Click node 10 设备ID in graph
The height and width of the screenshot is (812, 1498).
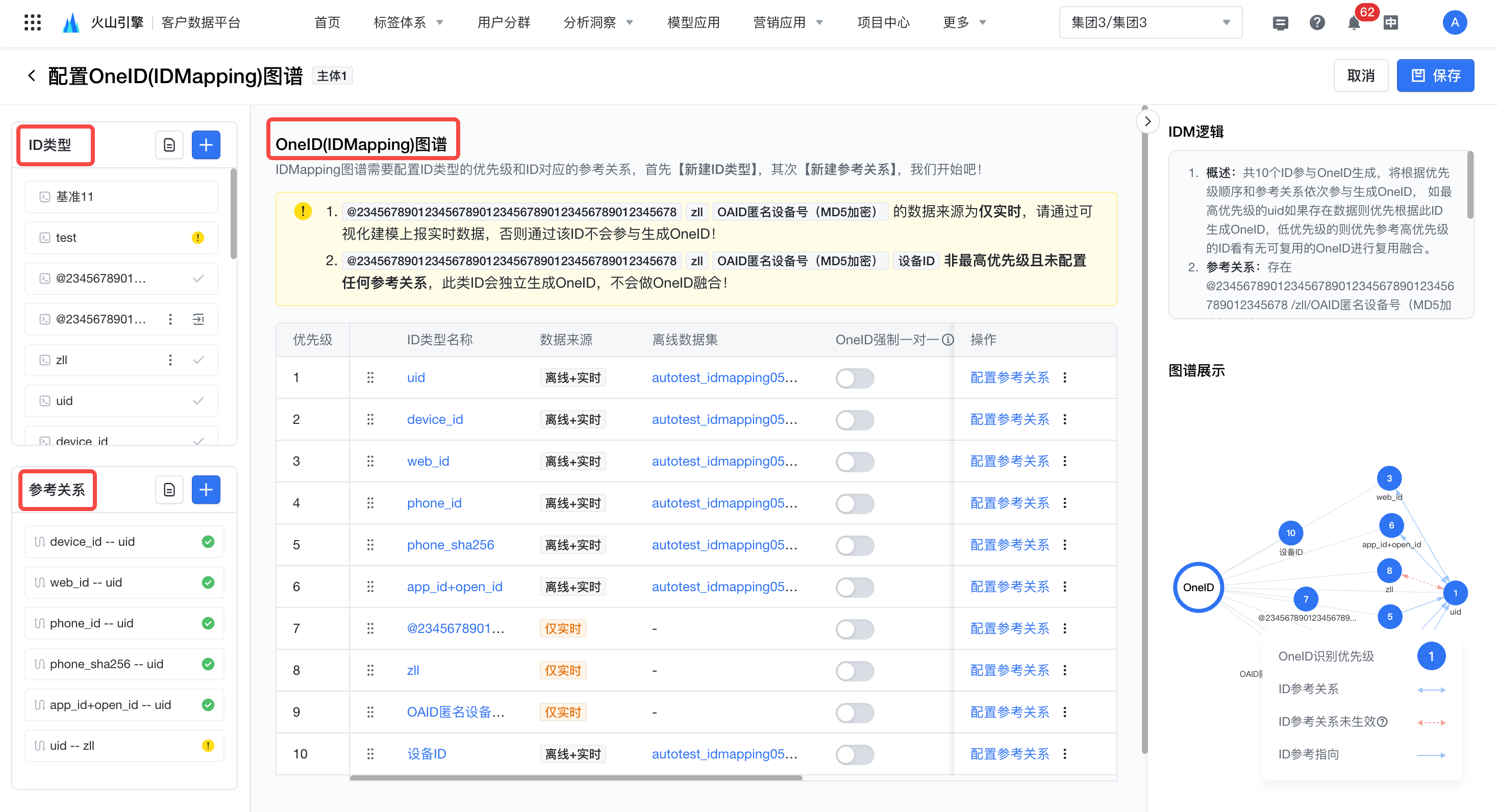pyautogui.click(x=1290, y=532)
